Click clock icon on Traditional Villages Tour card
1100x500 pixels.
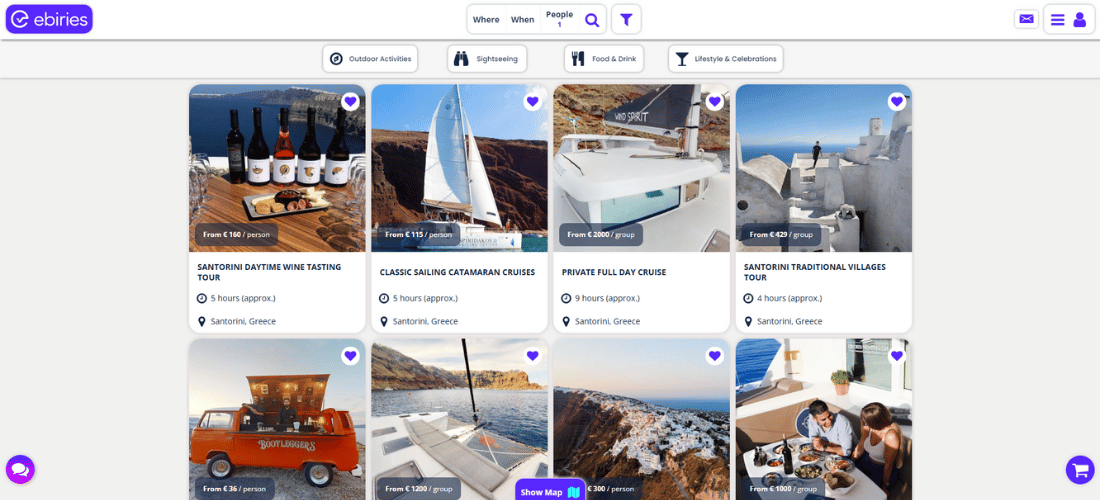tap(749, 298)
